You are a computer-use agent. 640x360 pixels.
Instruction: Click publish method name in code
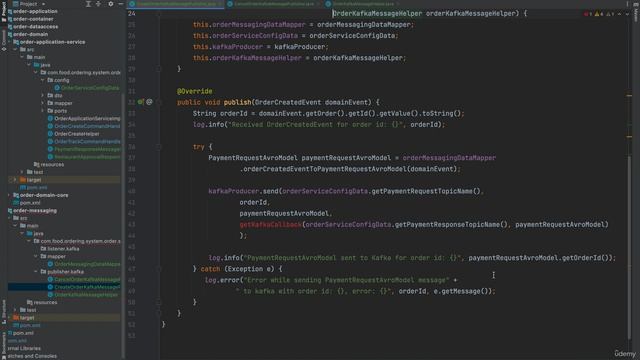tap(238, 102)
